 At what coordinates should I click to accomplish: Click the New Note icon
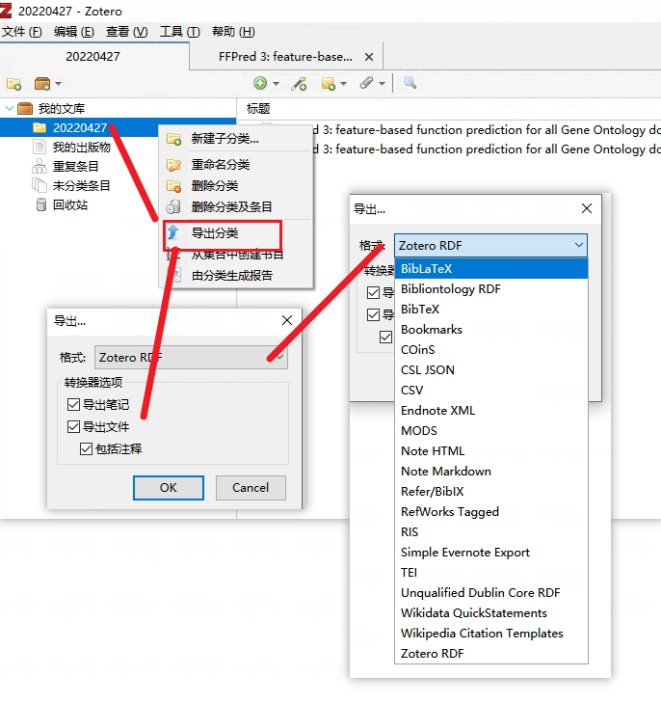pos(328,83)
